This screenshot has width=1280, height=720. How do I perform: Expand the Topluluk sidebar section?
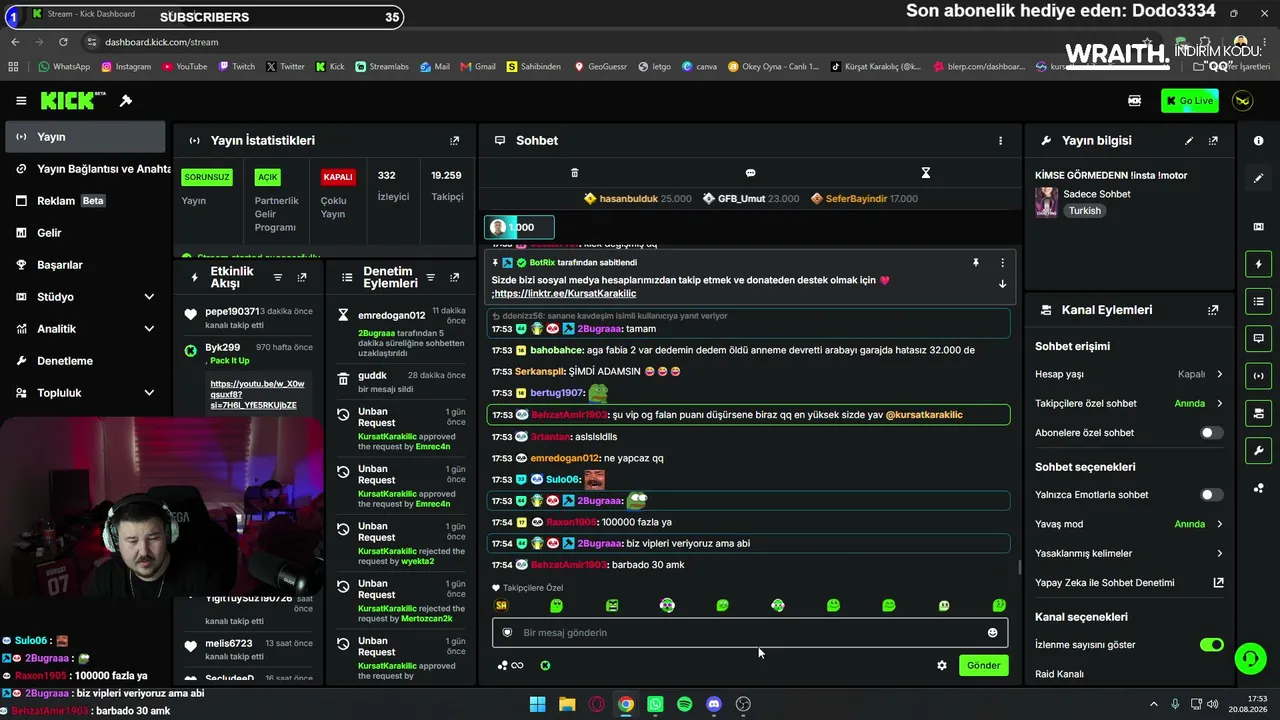coord(149,393)
